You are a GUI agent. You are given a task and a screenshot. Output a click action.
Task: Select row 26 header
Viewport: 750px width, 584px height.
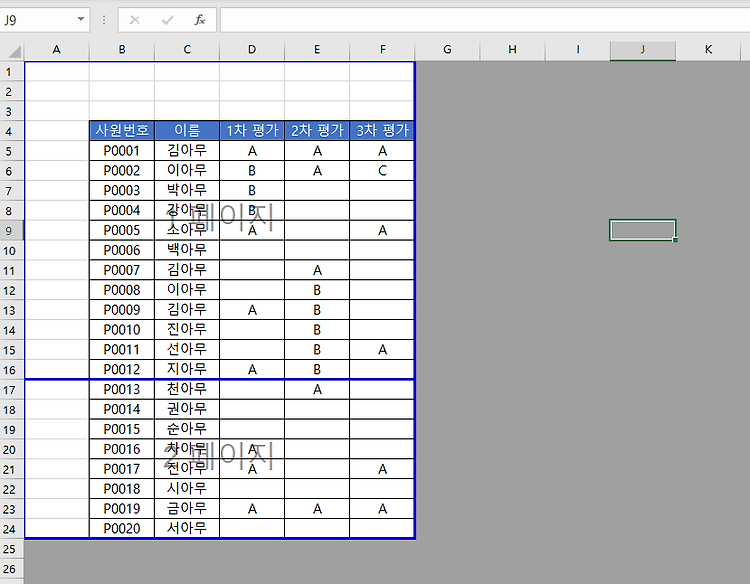(11, 569)
